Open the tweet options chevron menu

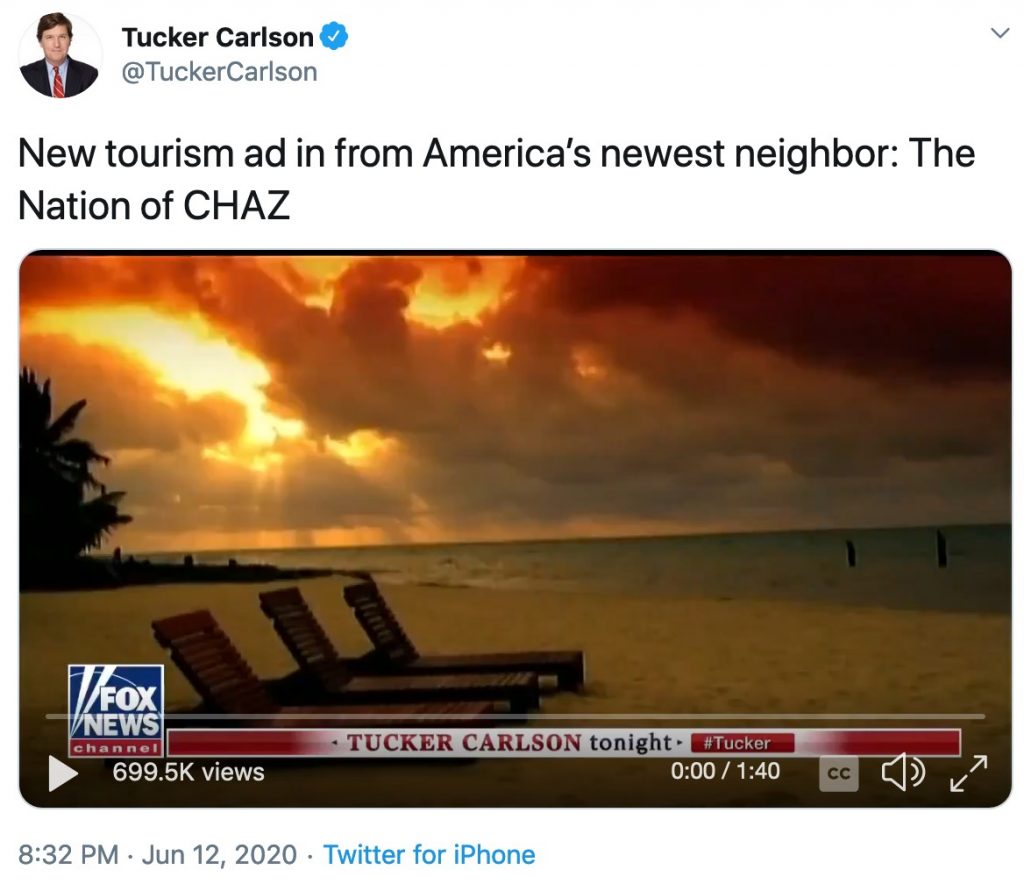click(1000, 32)
